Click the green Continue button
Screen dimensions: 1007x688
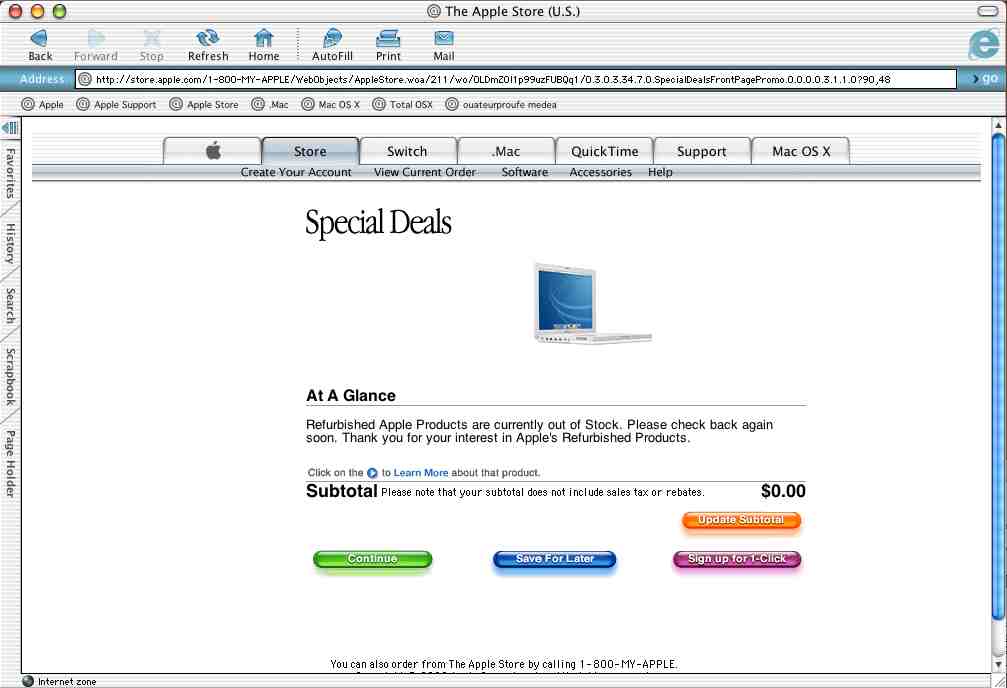coord(372,559)
